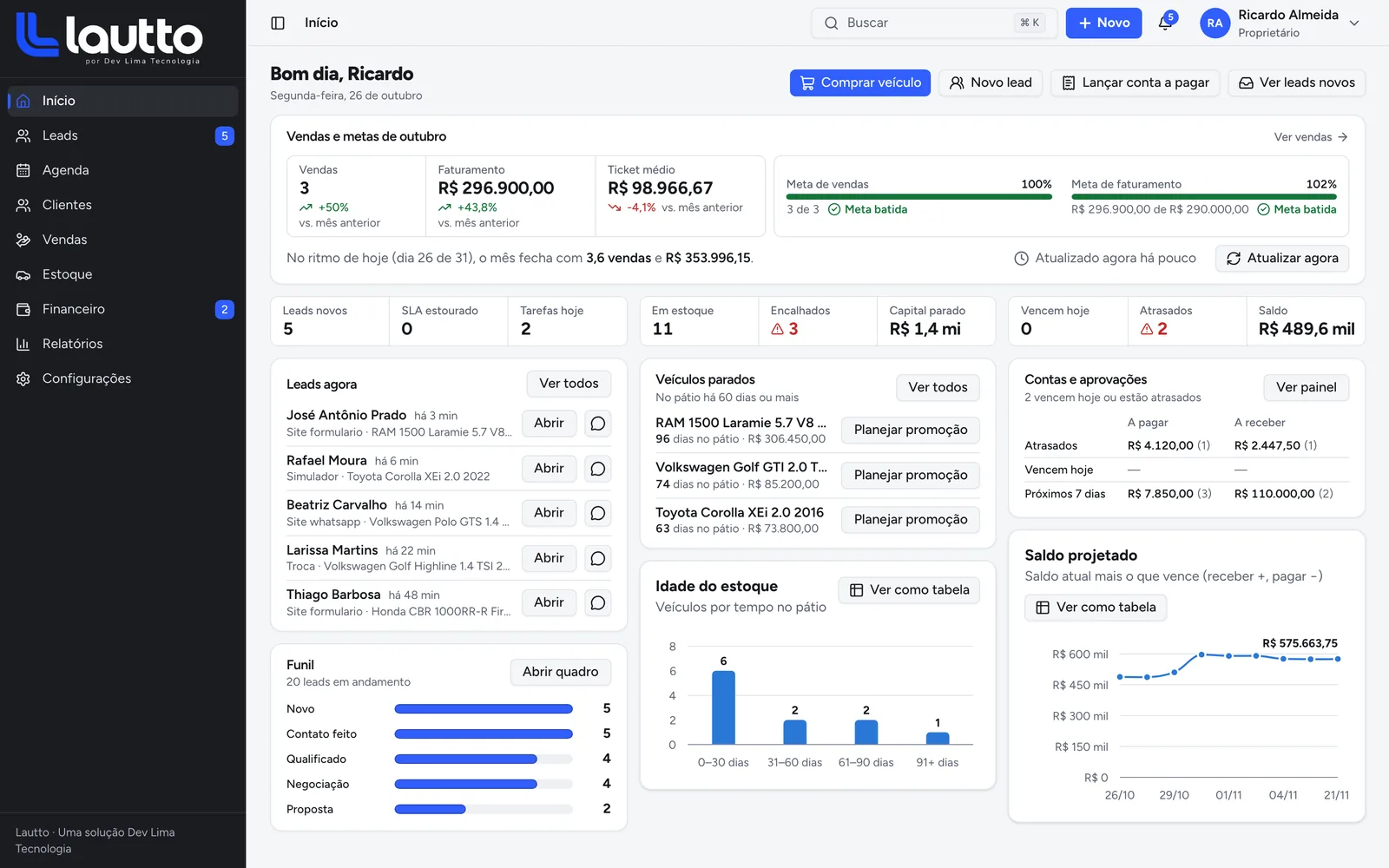The image size is (1389, 868).
Task: Click Atualizar agora to refresh
Action: pos(1282,259)
